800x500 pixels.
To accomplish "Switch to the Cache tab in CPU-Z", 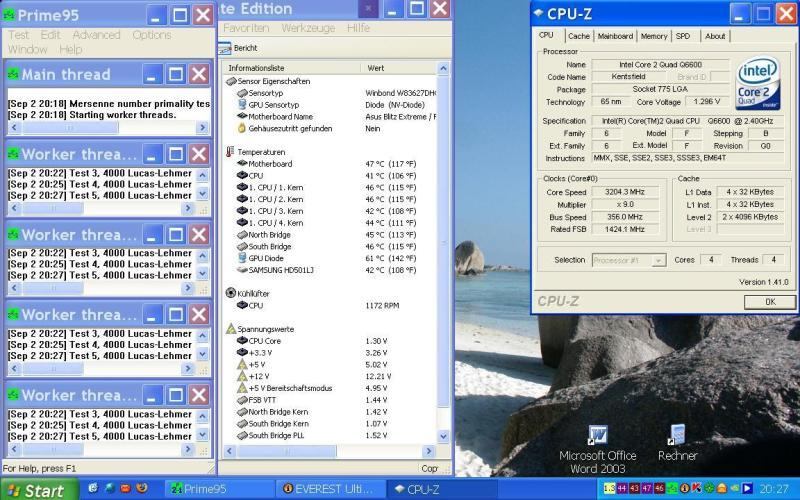I will (x=579, y=36).
